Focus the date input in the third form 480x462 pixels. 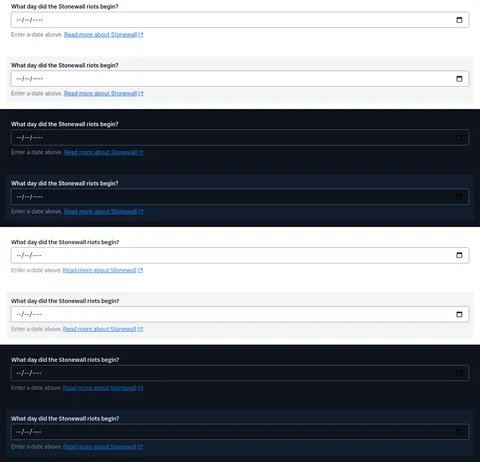coord(240,138)
